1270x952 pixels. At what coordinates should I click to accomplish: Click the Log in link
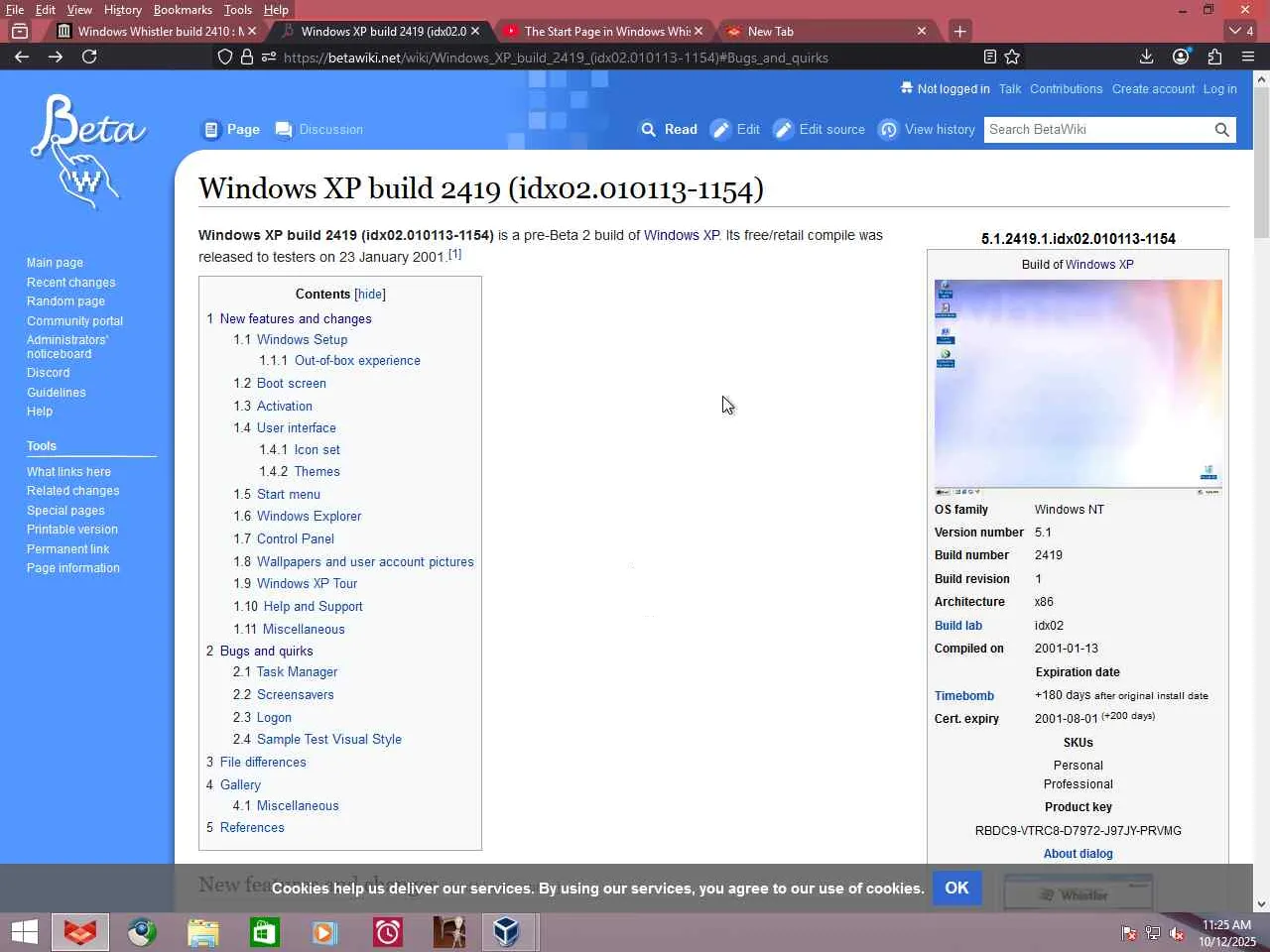[x=1220, y=89]
